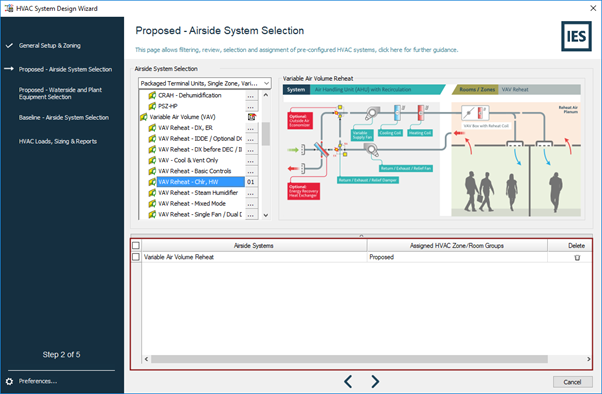Check the Variable Air Volume Reheat row checkbox
This screenshot has width=602, height=394.
tap(136, 257)
